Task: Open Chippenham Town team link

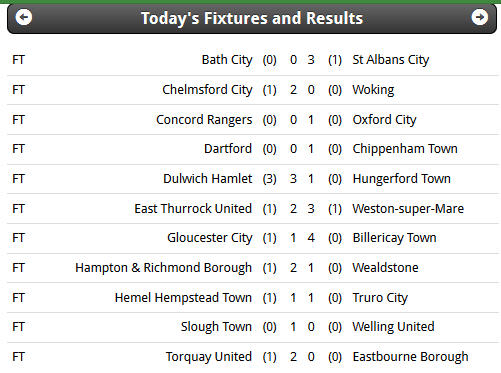Action: tap(405, 149)
